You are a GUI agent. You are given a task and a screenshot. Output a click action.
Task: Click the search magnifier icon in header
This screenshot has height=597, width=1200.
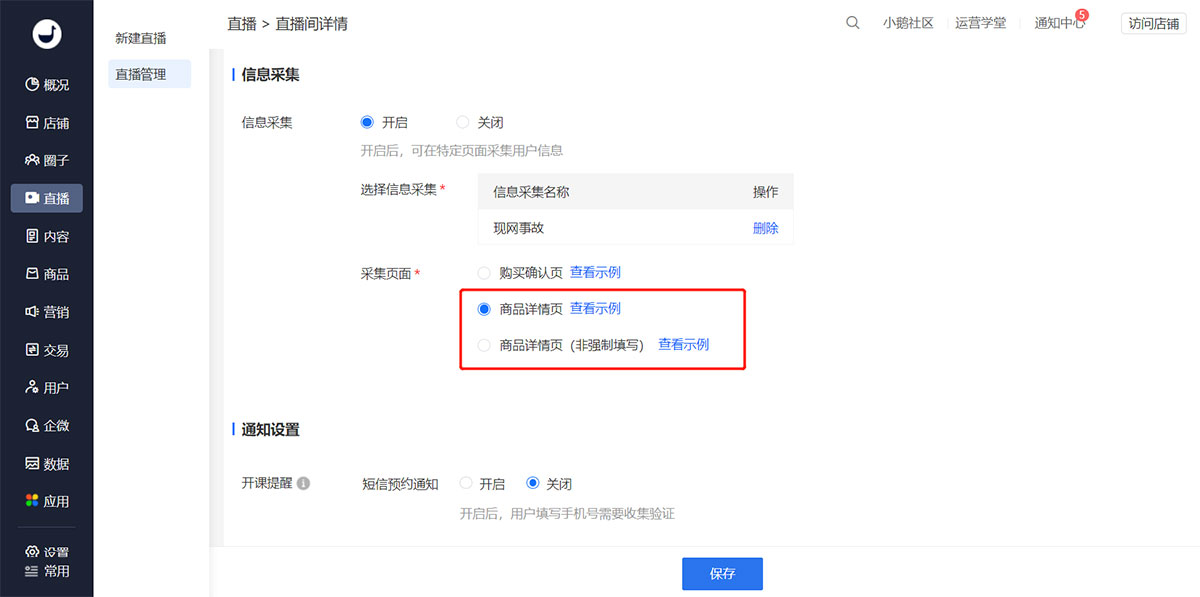(x=852, y=23)
